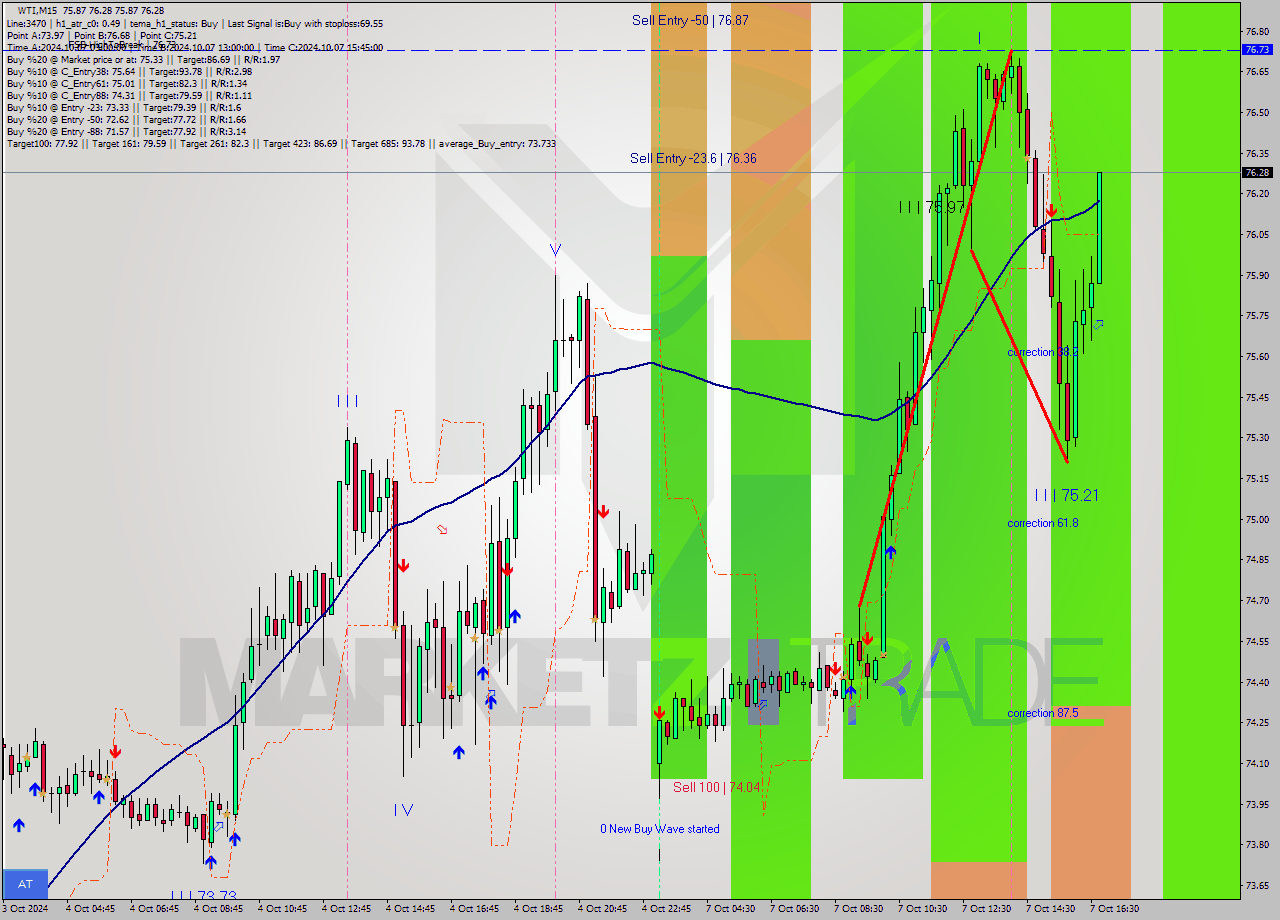Click the '4 Oct 12:45' time axis label

click(x=346, y=909)
